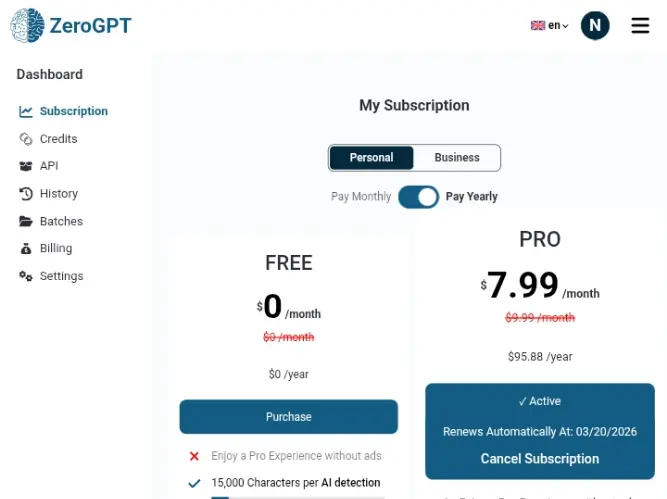Expand the en language dropdown
Screen dimensions: 667x499
(x=558, y=26)
